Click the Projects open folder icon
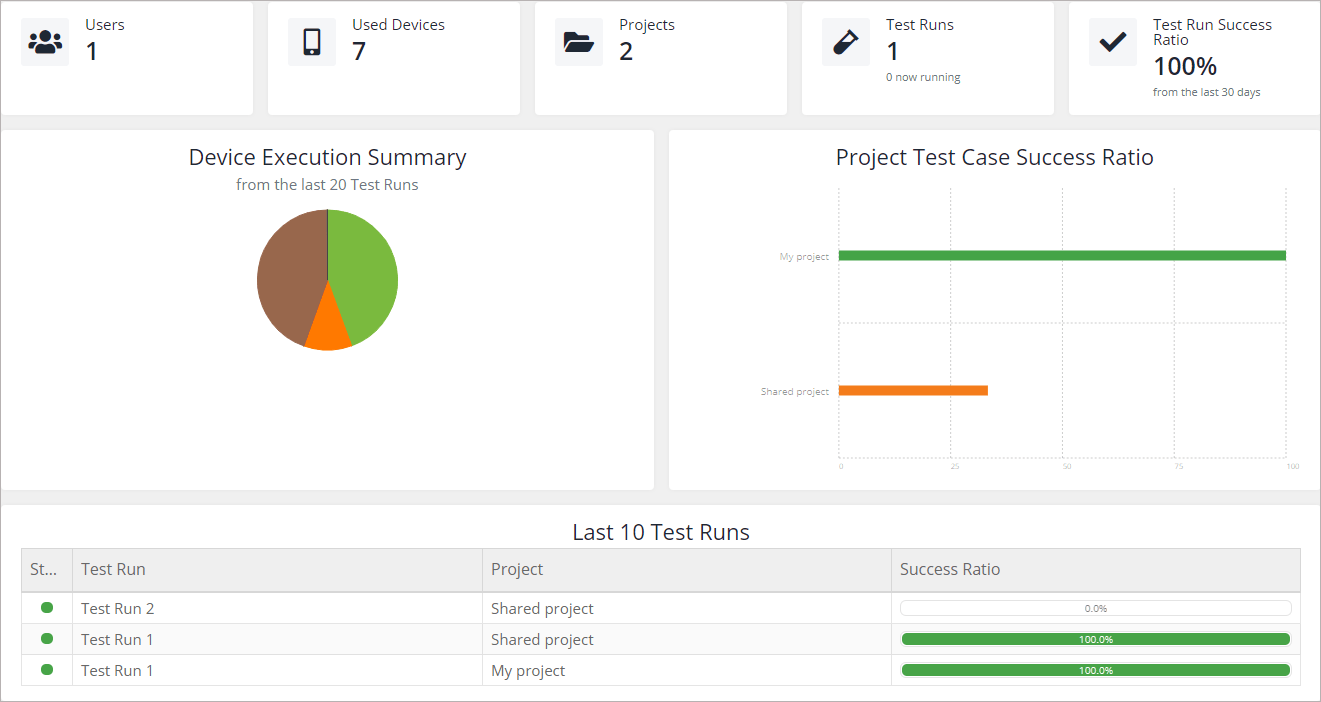Screen dimensions: 1321x702 tap(579, 42)
